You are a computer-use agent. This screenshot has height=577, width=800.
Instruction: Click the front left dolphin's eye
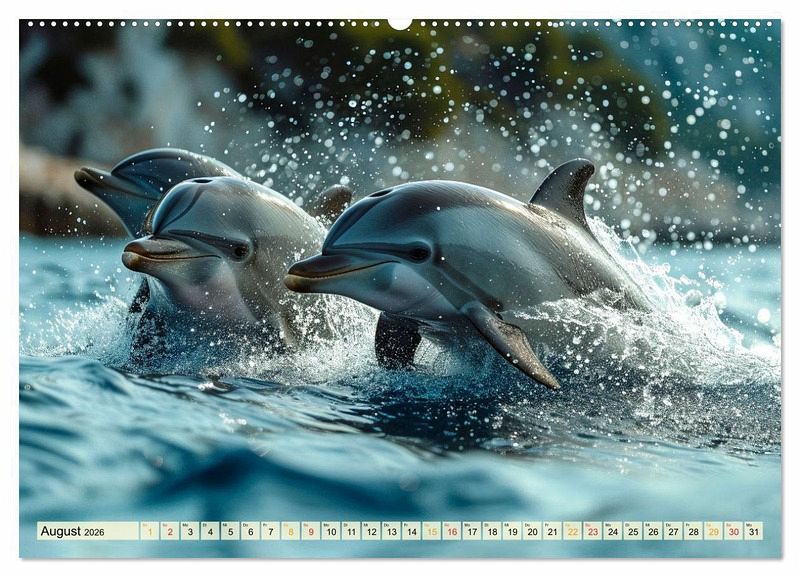click(240, 252)
